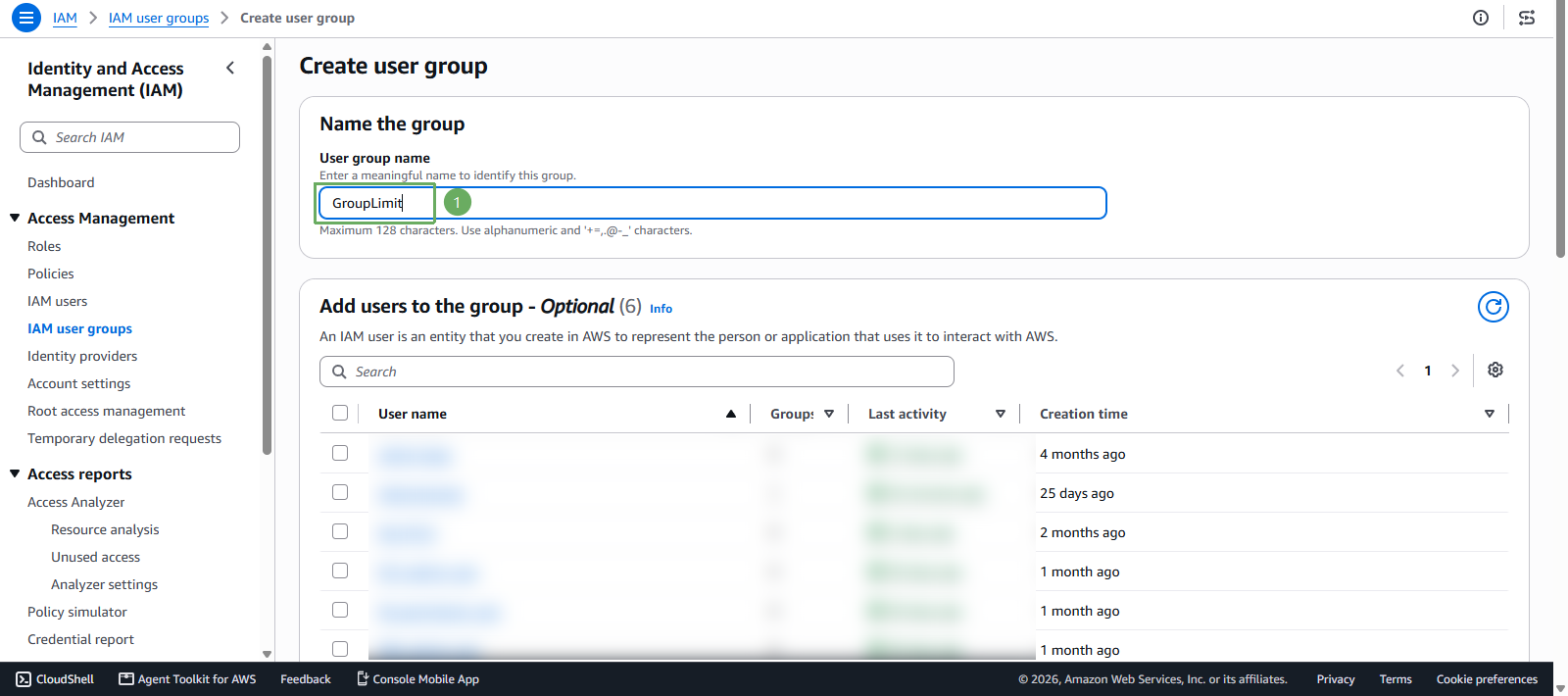The height and width of the screenshot is (696, 1568).
Task: Click the sidebar vertical scrollbar
Action: pos(267,257)
